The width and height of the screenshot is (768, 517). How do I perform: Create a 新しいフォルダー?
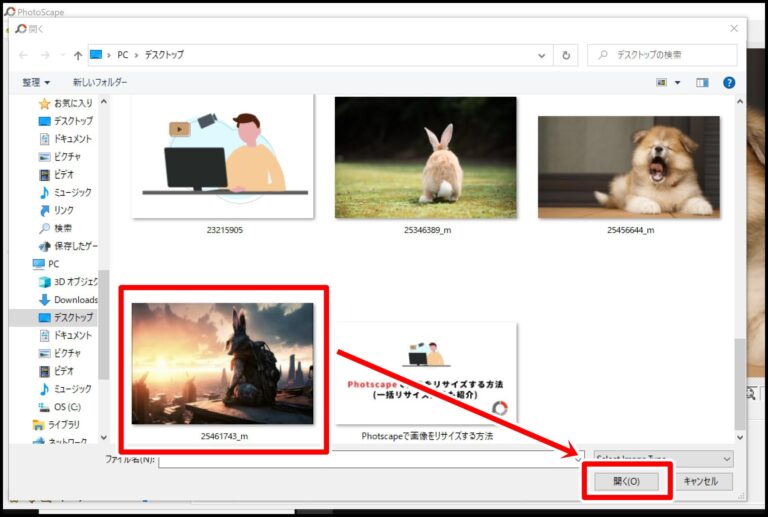point(100,82)
